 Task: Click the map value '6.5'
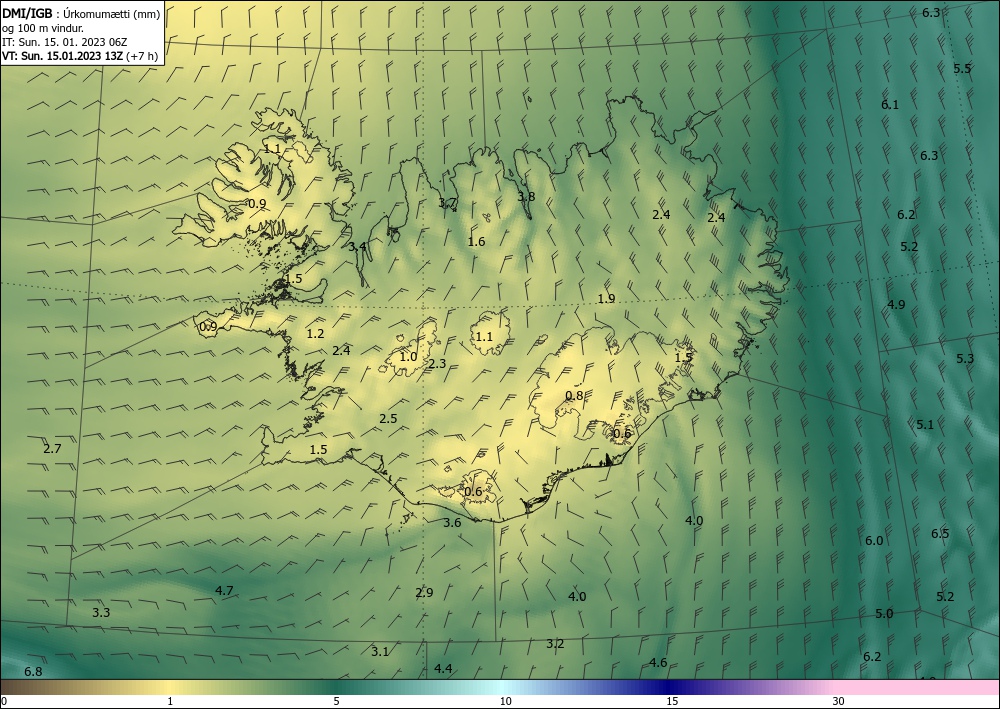[939, 534]
